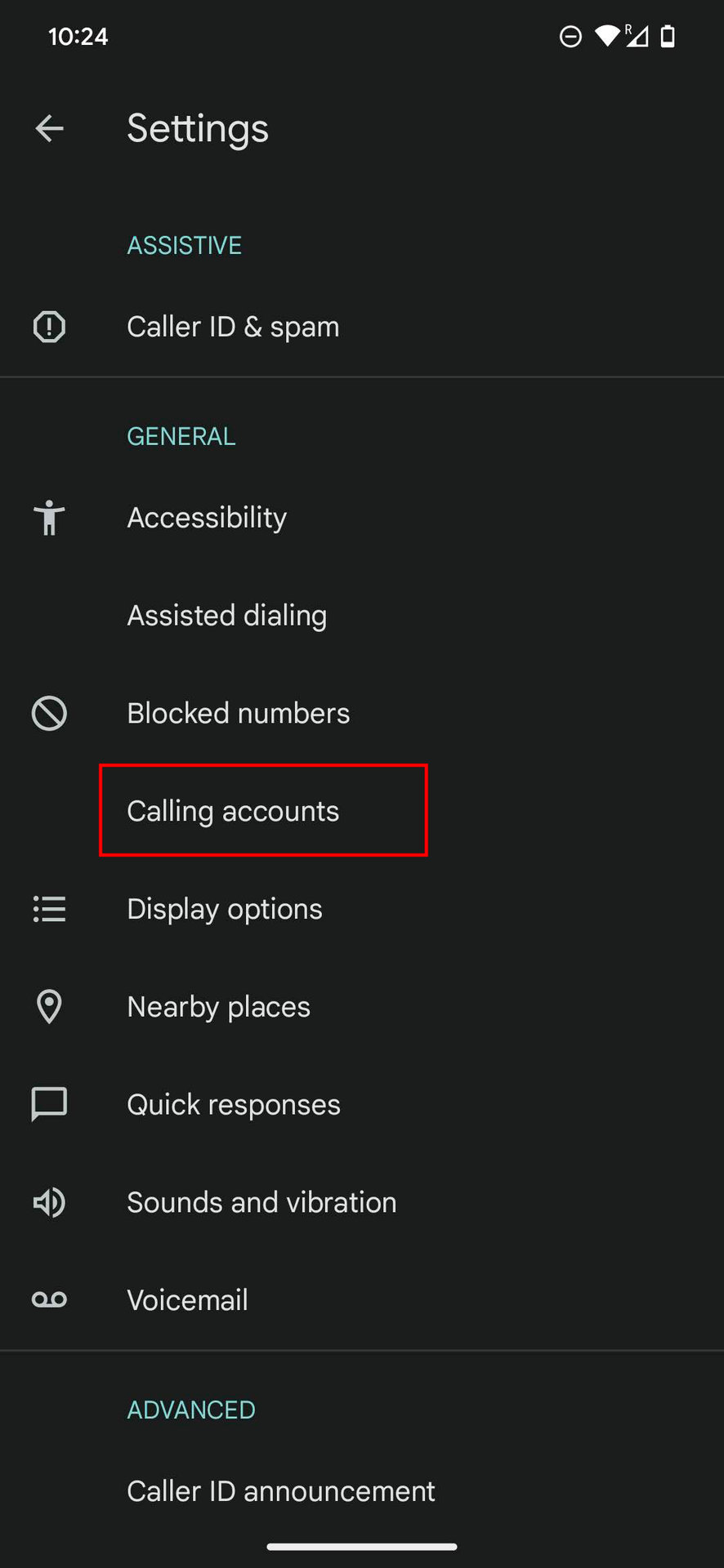Tap the Blocked numbers prohibition icon
Screen dimensions: 724x1568
pos(49,713)
